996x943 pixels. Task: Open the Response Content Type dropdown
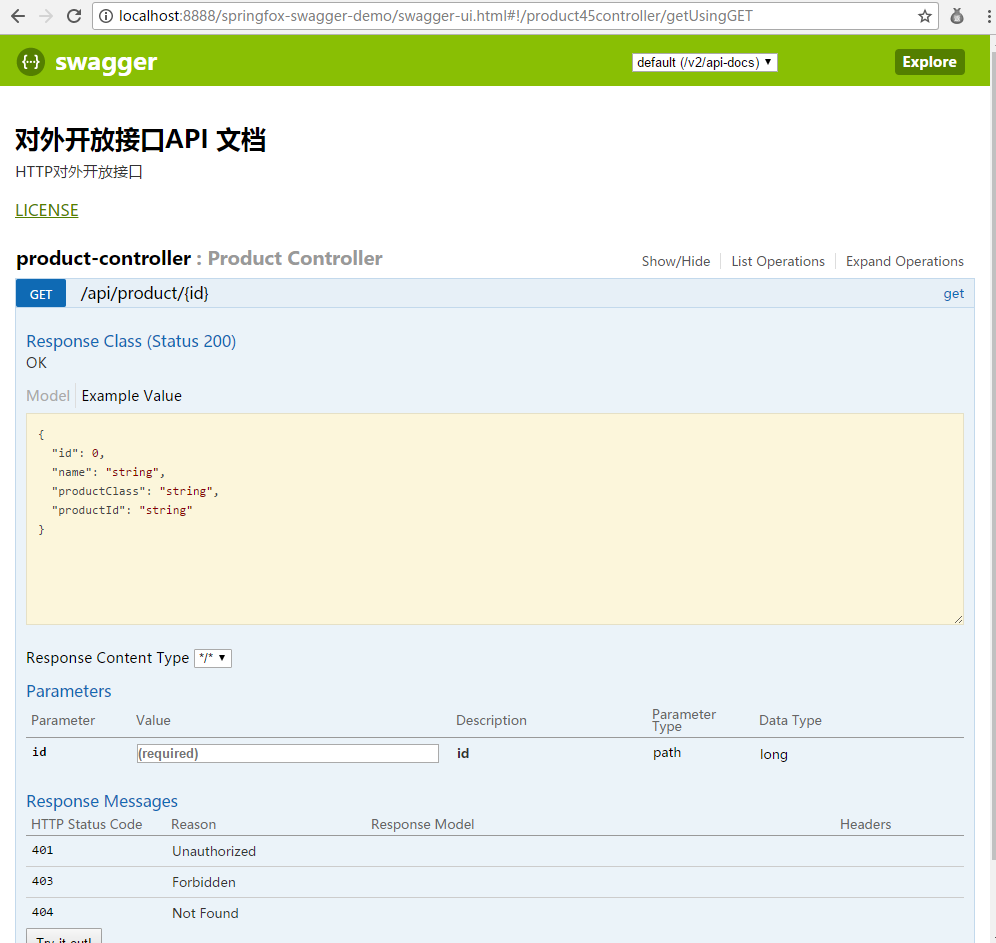click(212, 658)
